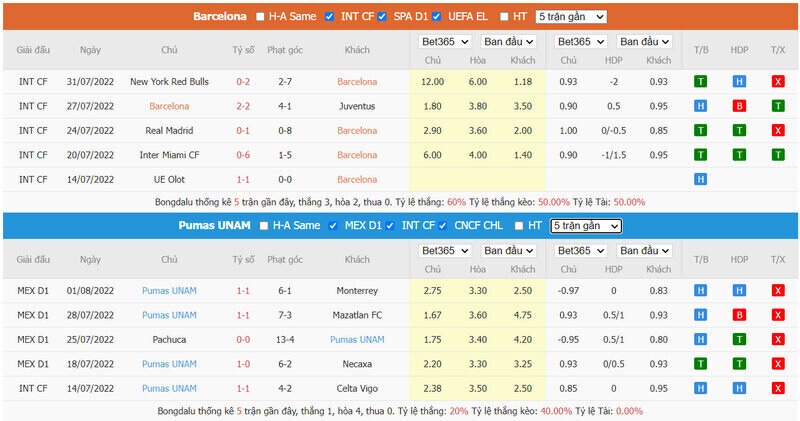Open first 'Ban đầu' dropdown in Barcelona table
Screen dimensions: 800x421
point(508,42)
